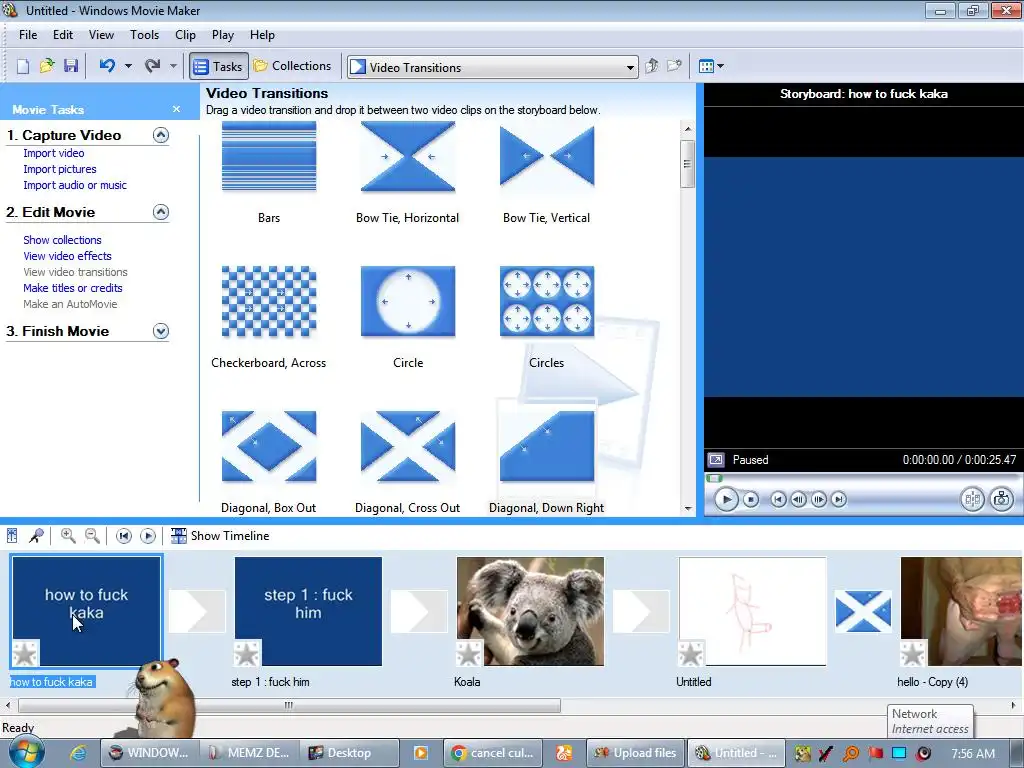
Task: Click Make titles or credits link
Action: click(72, 288)
